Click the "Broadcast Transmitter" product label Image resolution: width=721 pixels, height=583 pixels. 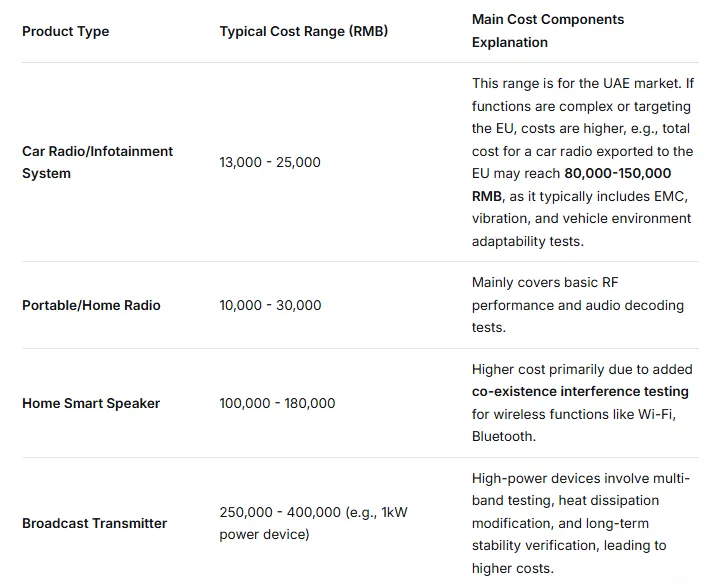click(95, 523)
